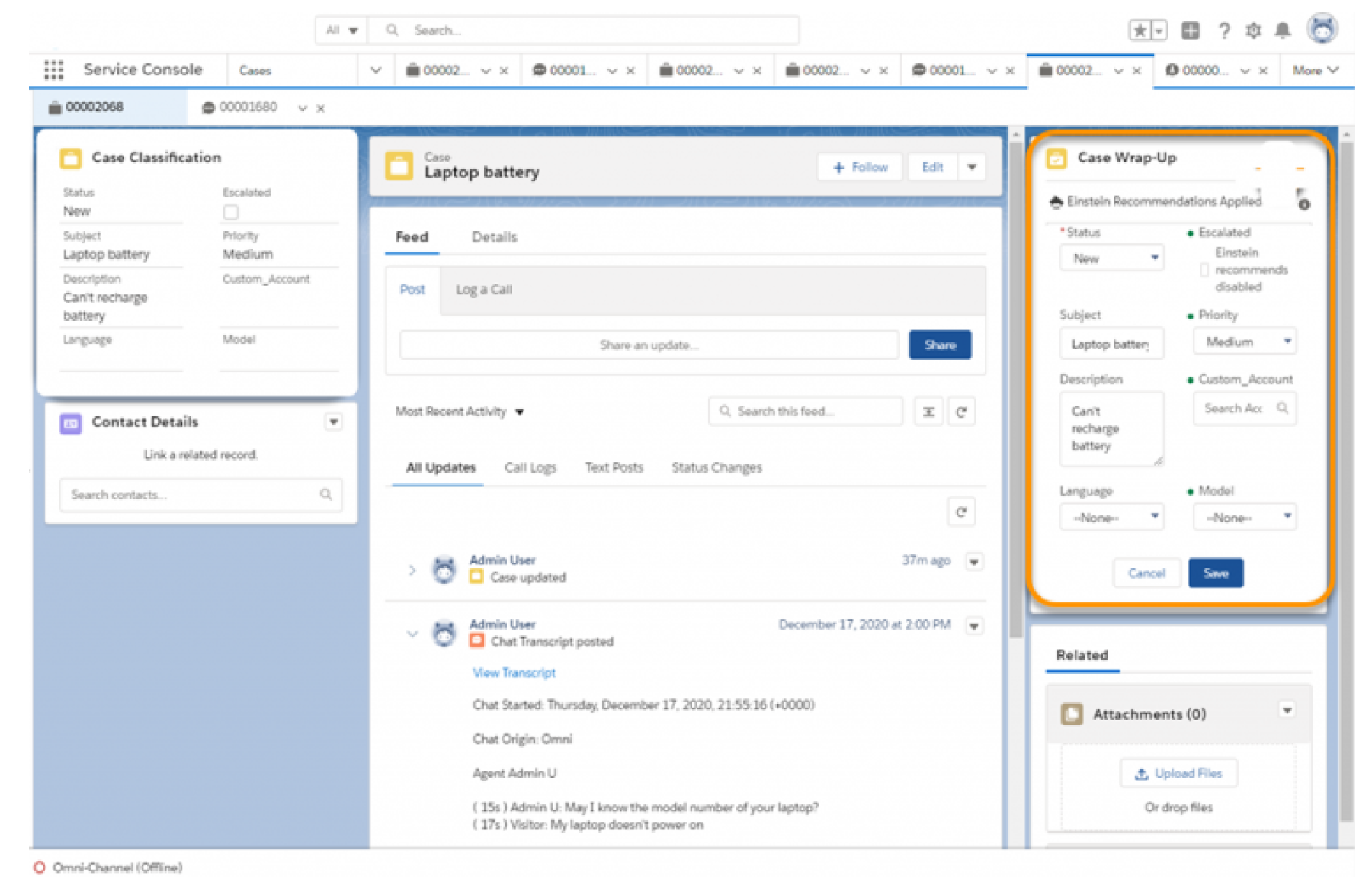The width and height of the screenshot is (1372, 889).
Task: Select the Text Posts filter
Action: point(614,467)
